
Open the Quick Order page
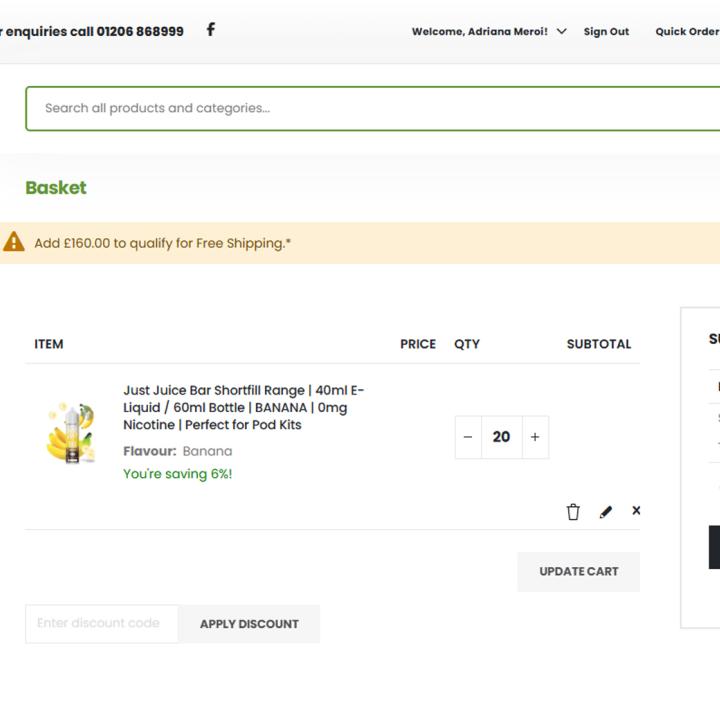point(686,31)
